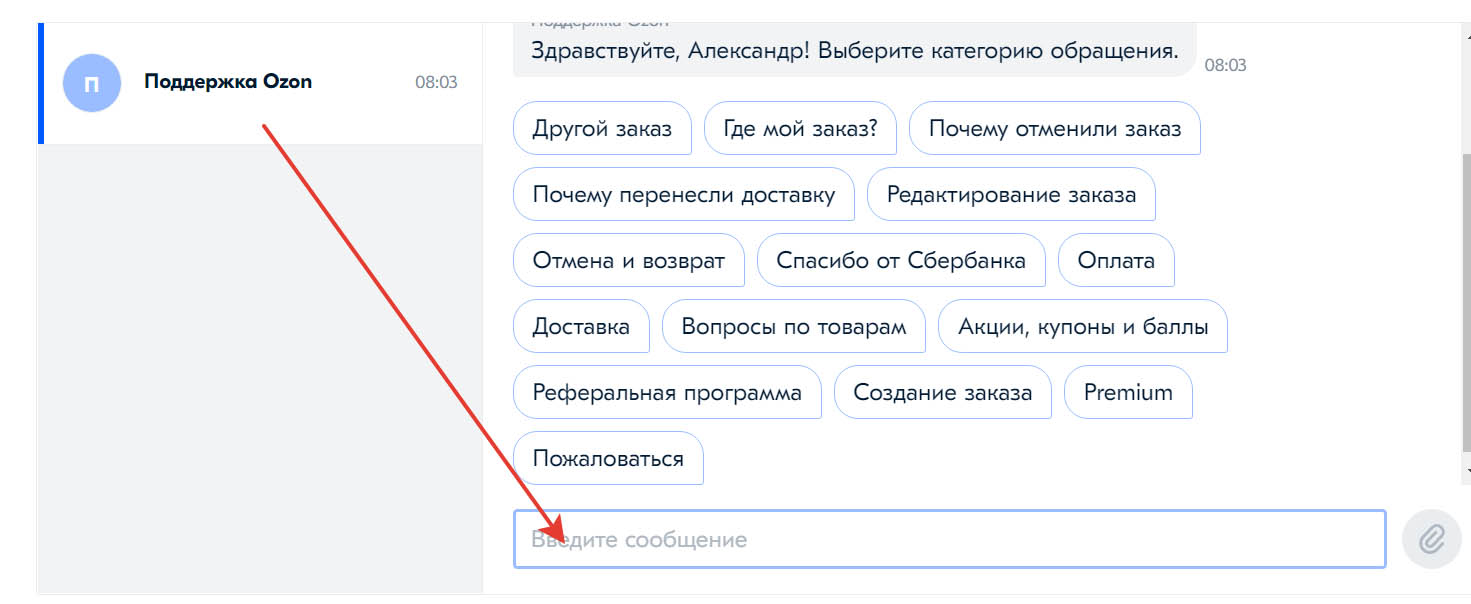This screenshot has width=1471, height=604.
Task: Click the Пожаловаться button
Action: tap(608, 459)
